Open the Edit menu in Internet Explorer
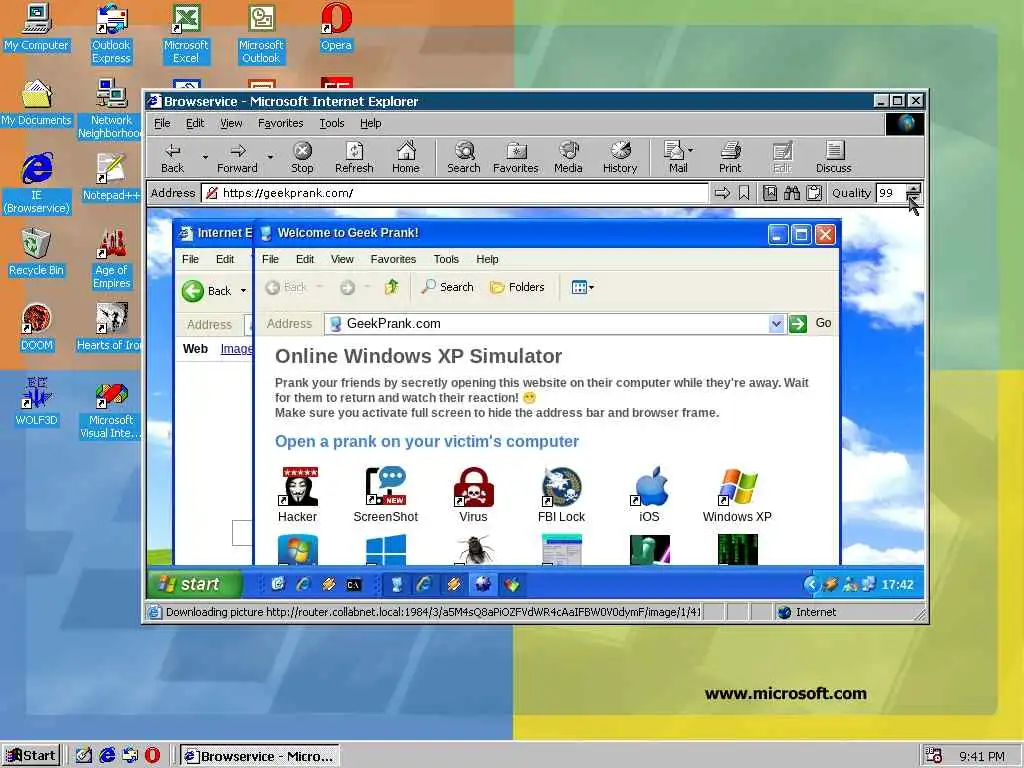This screenshot has height=768, width=1024. (x=195, y=123)
